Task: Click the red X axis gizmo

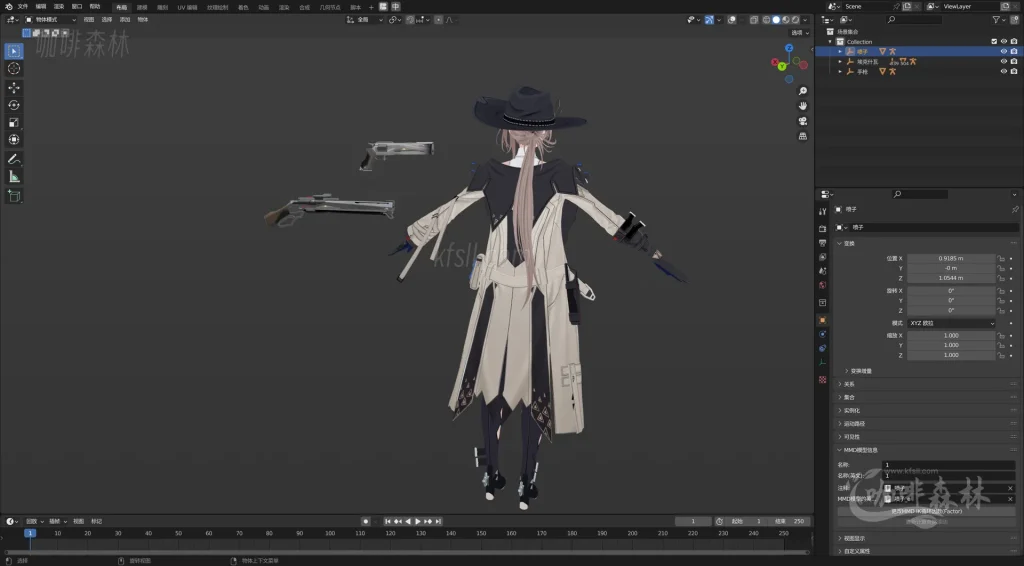Action: pos(775,63)
